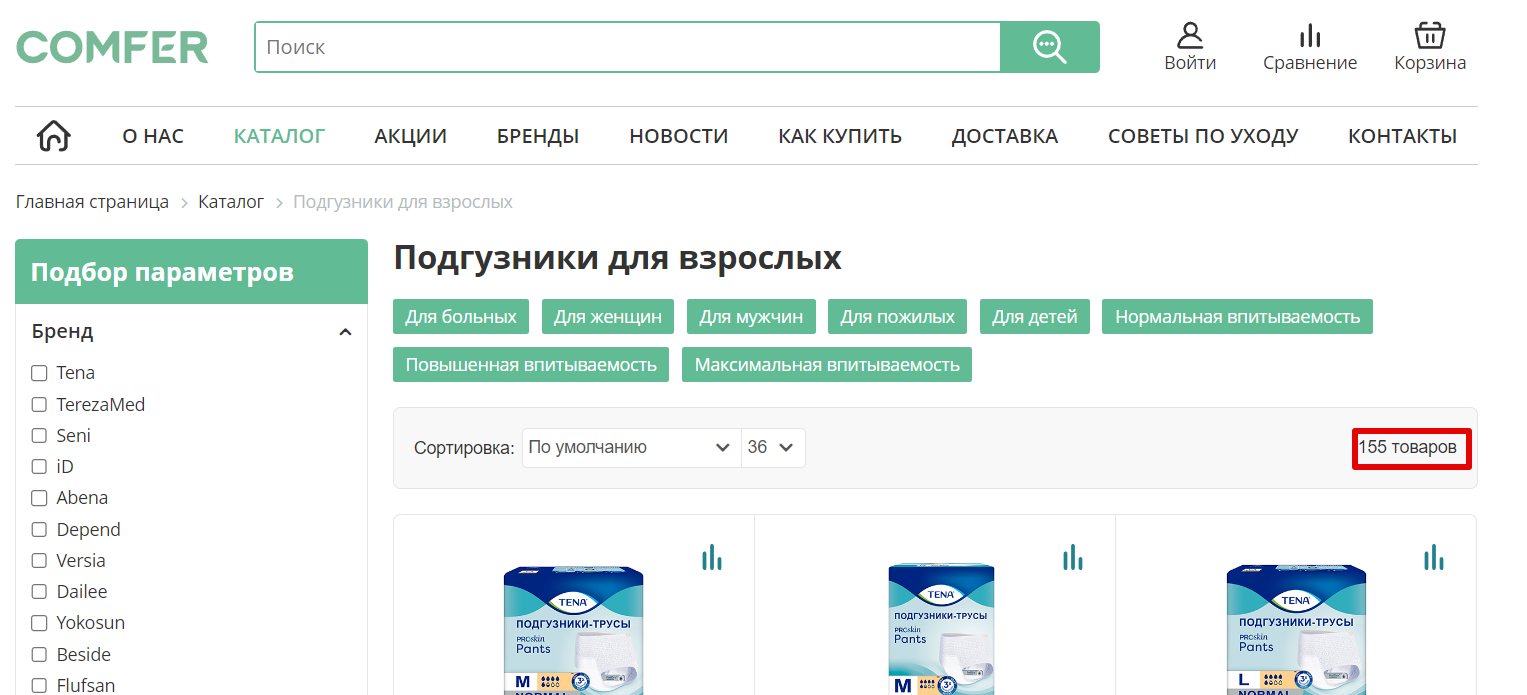Image resolution: width=1527 pixels, height=695 pixels.
Task: Check the Depend brand checkbox
Action: coord(39,530)
